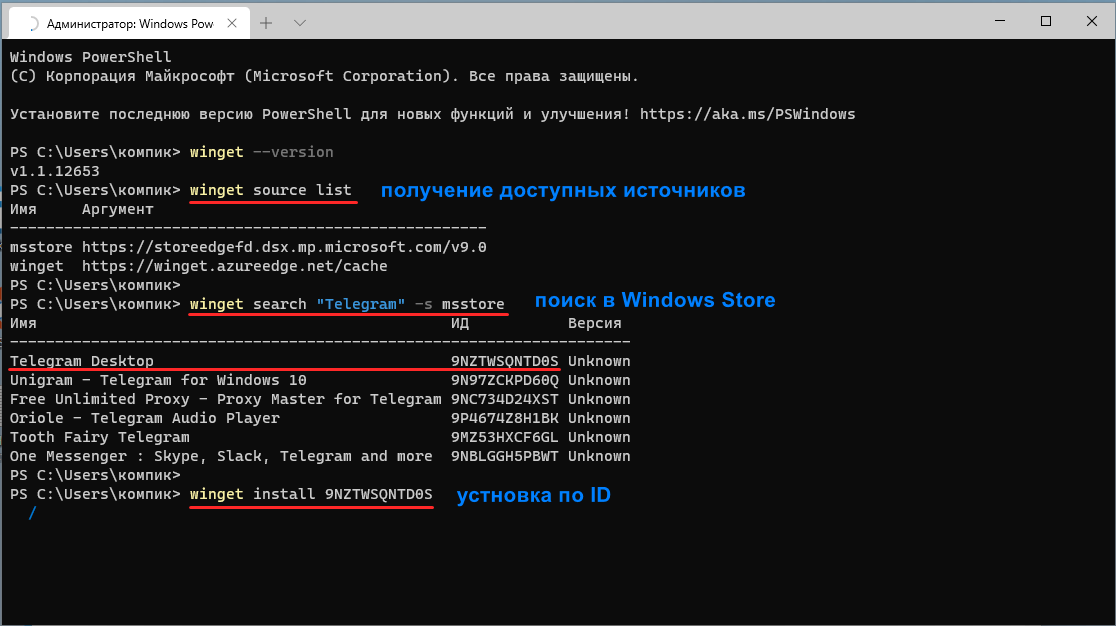Image resolution: width=1116 pixels, height=626 pixels.
Task: Click the Oriole - Telegram Audio Player entry
Action: (x=144, y=418)
